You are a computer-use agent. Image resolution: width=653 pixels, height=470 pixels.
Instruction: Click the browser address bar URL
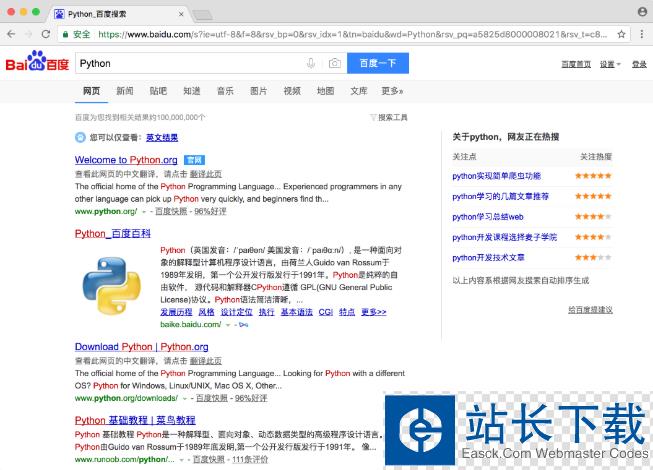(352, 35)
